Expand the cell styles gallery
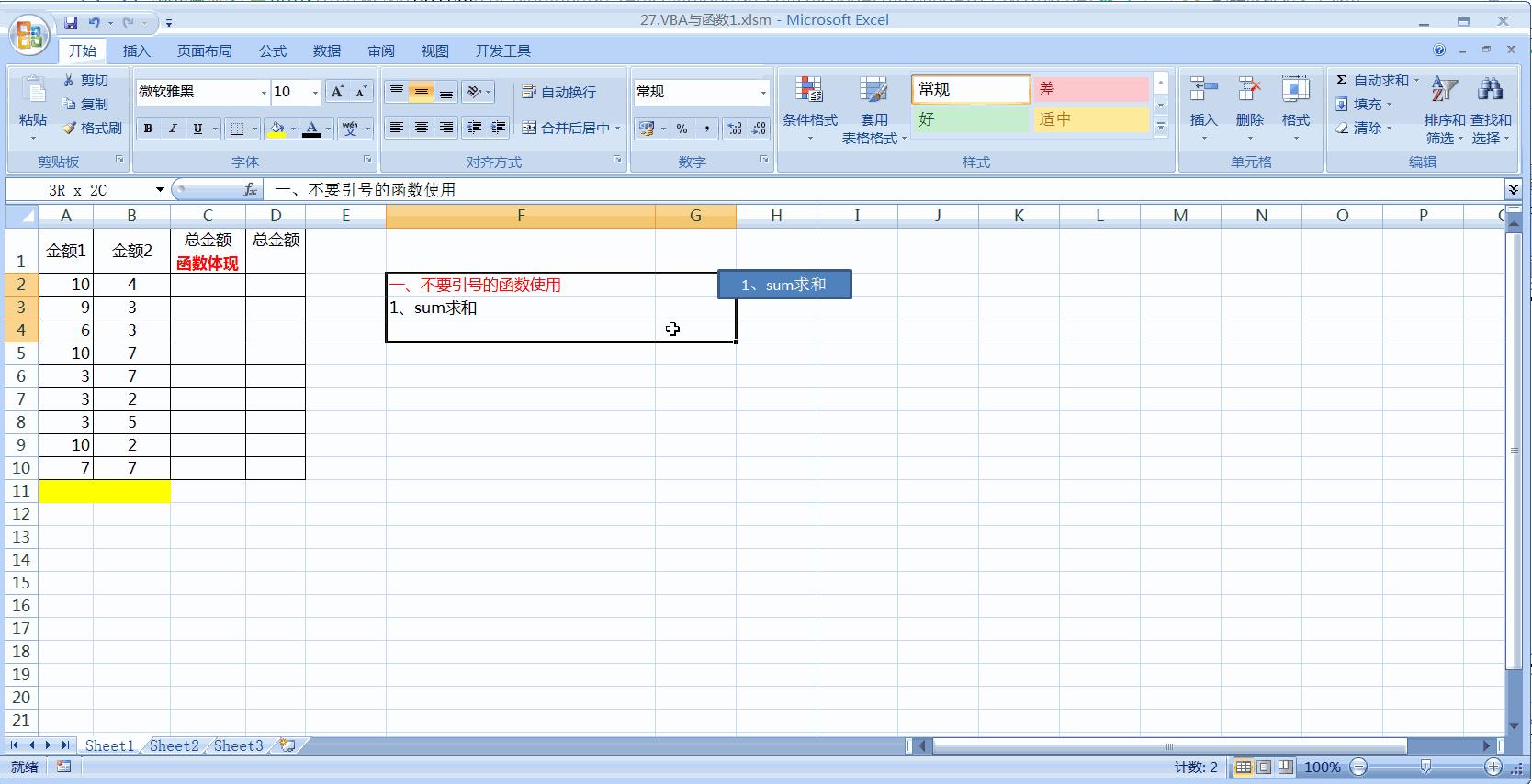 (1160, 126)
